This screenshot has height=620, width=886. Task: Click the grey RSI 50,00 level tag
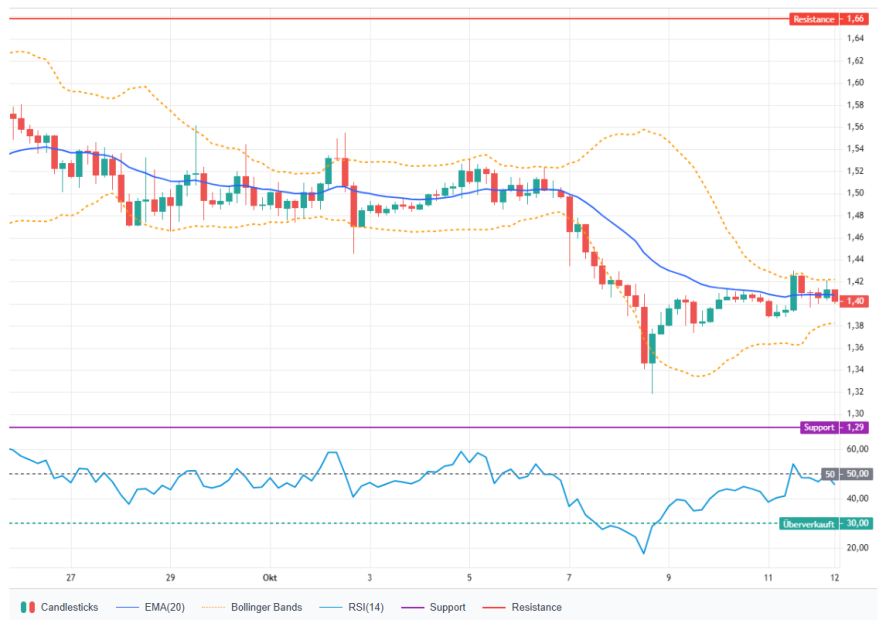846,474
